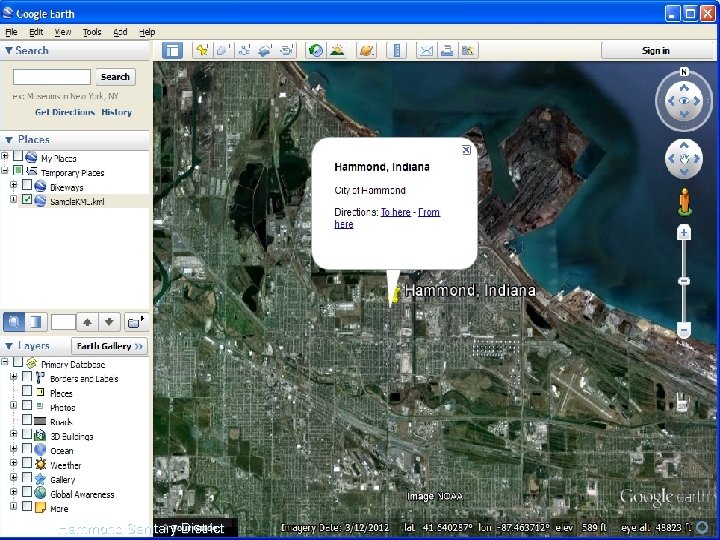Open the Tools menu
This screenshot has height=540, width=720.
click(92, 32)
